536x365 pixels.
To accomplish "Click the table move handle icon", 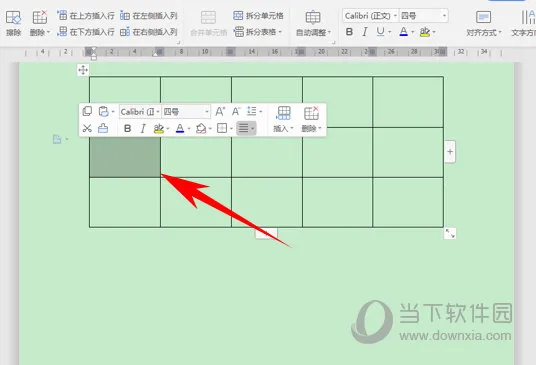I will coord(83,70).
